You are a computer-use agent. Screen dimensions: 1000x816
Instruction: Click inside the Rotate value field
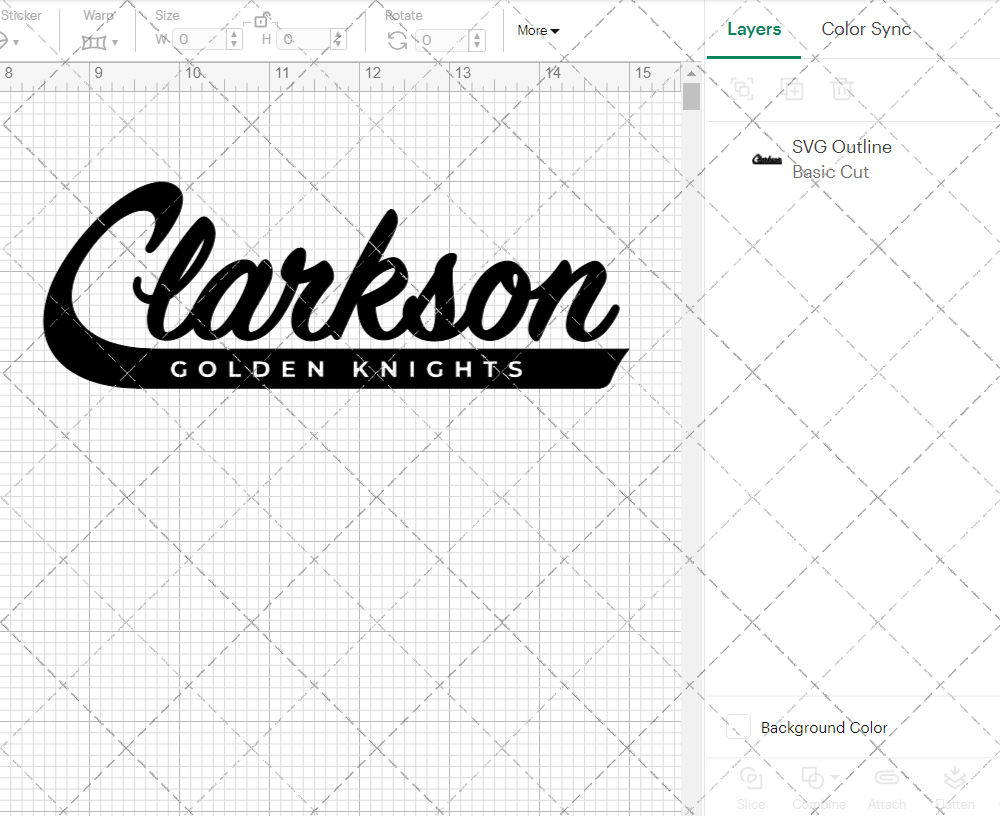coord(440,40)
